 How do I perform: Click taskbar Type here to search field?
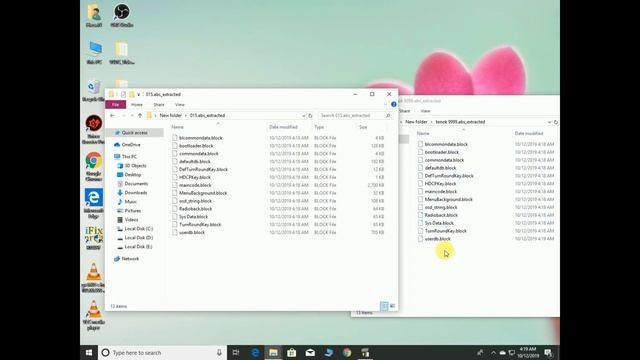click(x=161, y=353)
